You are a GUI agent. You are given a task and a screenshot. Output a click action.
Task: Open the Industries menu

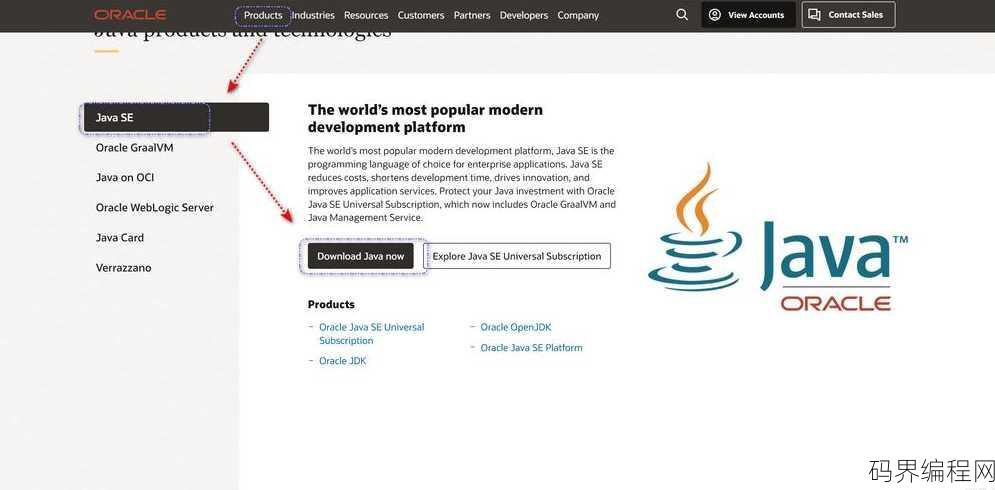313,15
